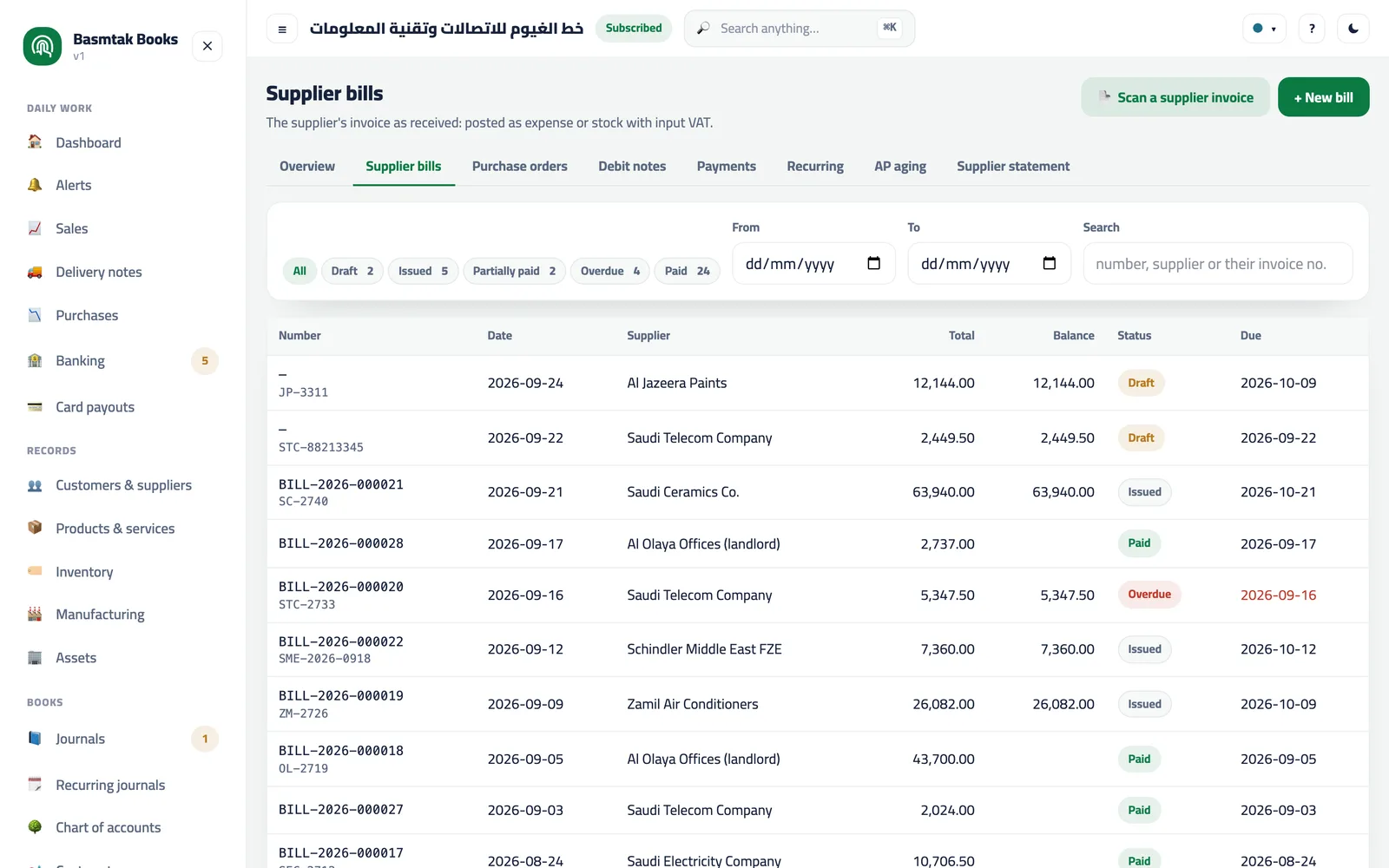Viewport: 1389px width, 868px height.
Task: Click the Chart of accounts tree icon
Action: click(35, 827)
